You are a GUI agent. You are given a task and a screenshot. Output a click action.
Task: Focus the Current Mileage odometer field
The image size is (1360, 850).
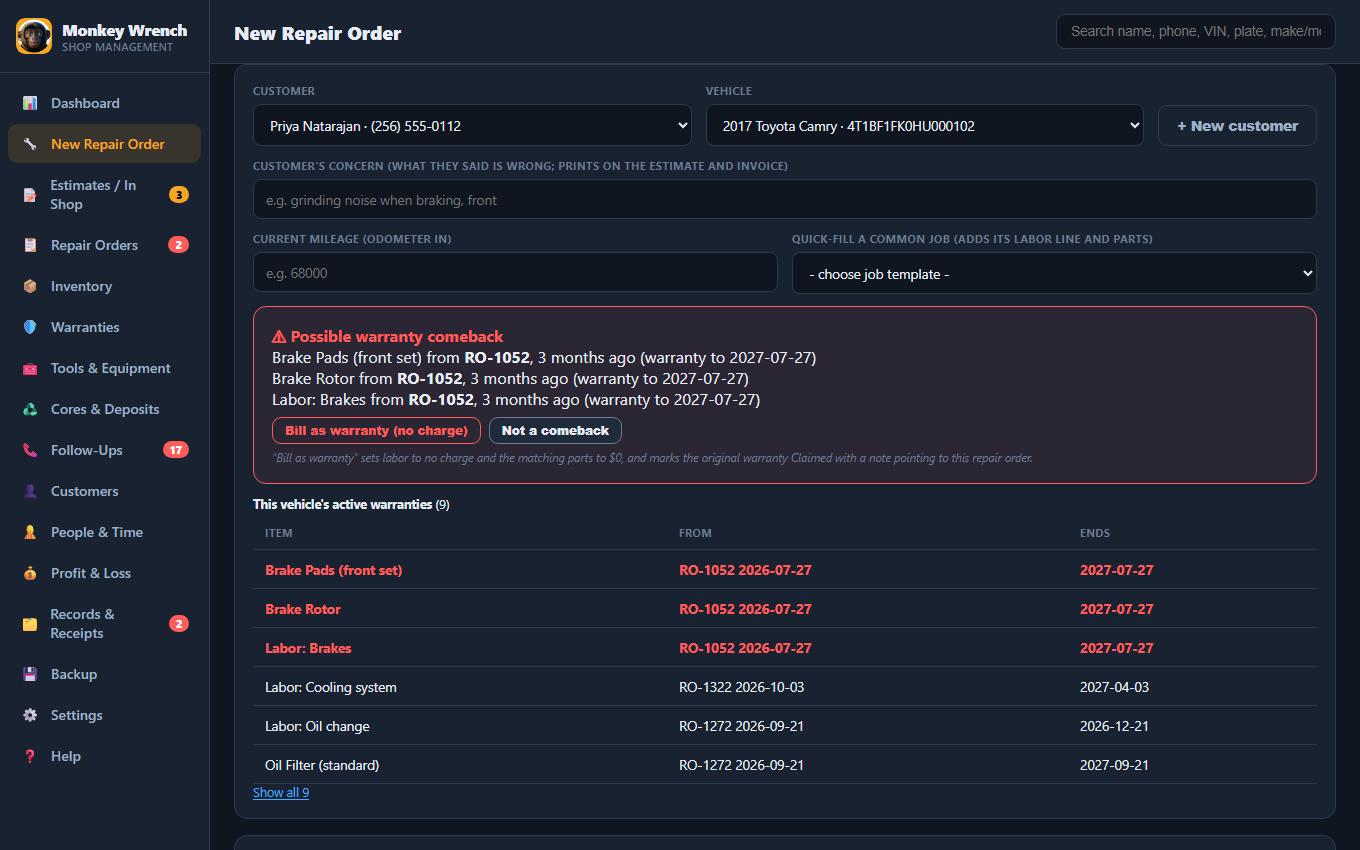[x=515, y=273]
